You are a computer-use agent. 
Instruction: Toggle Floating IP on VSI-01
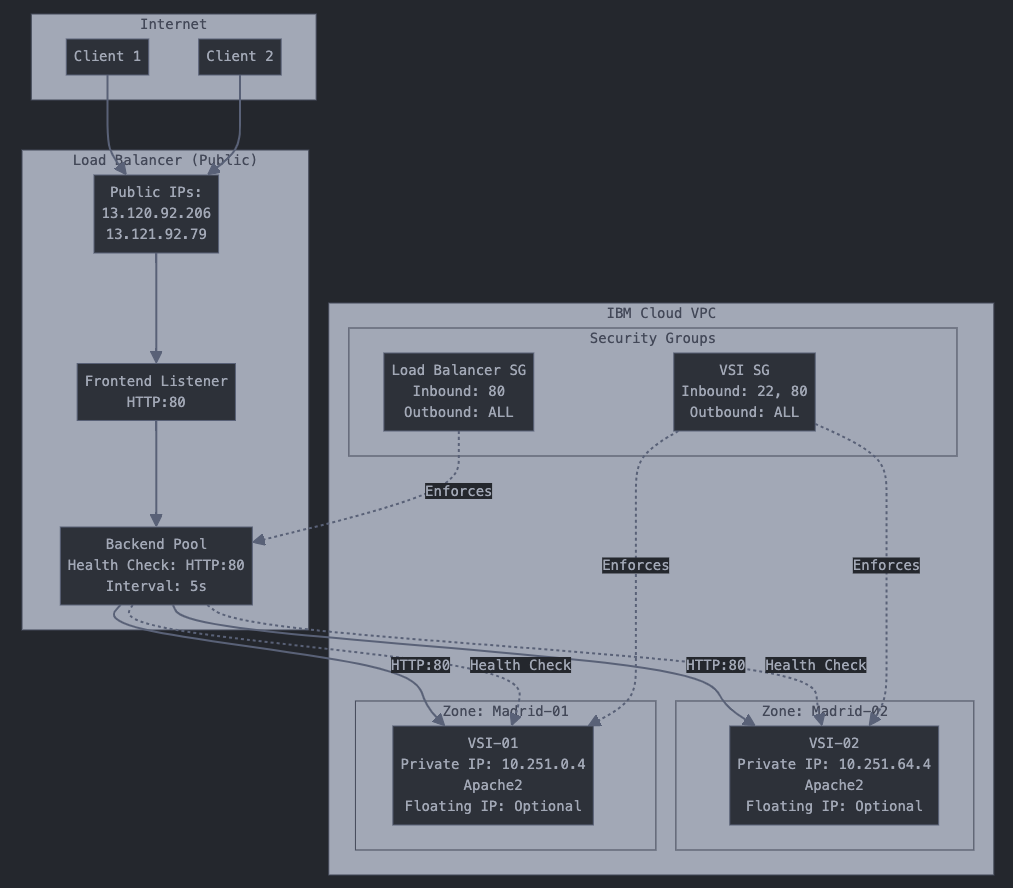pyautogui.click(x=493, y=806)
